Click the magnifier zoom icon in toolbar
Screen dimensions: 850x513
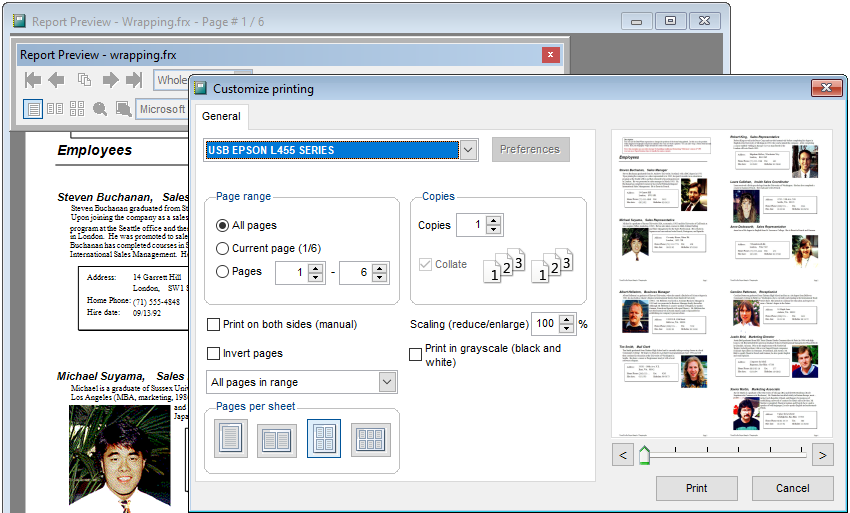click(x=100, y=109)
